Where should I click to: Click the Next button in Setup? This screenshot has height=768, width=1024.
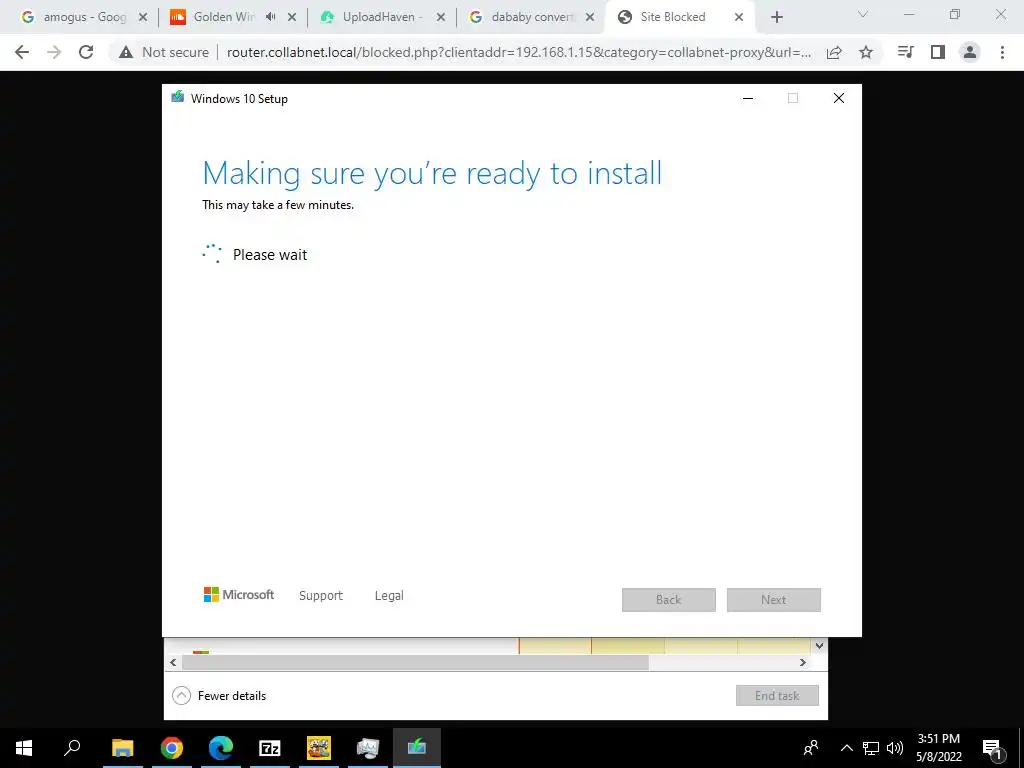(x=773, y=600)
